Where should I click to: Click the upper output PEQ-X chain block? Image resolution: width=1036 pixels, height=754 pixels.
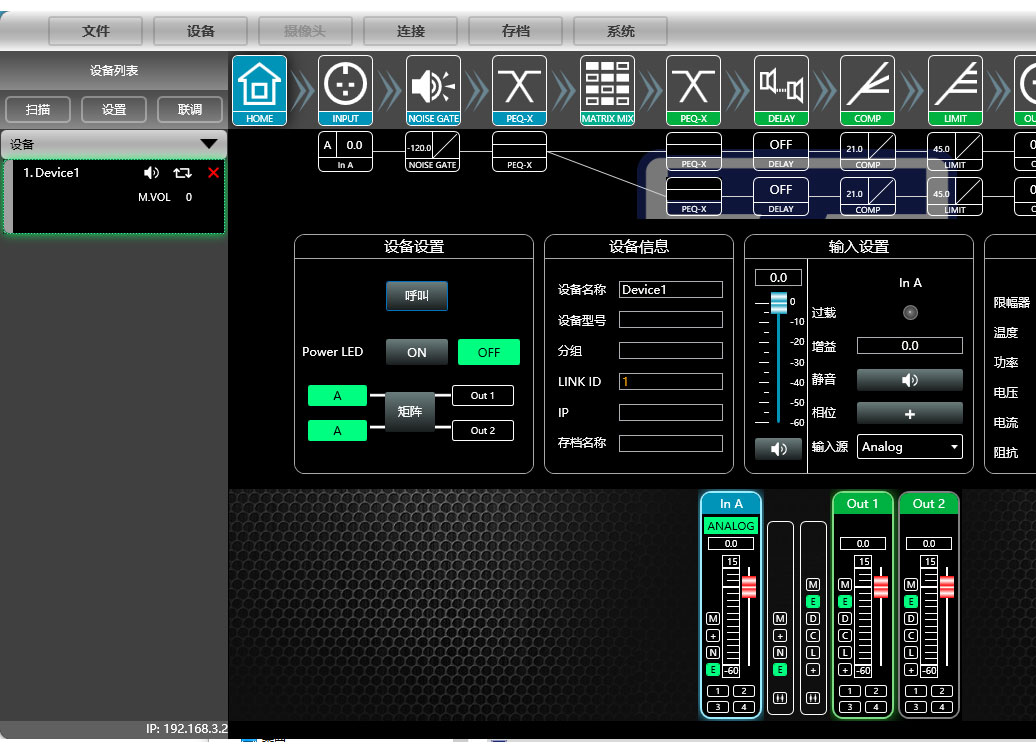click(693, 151)
